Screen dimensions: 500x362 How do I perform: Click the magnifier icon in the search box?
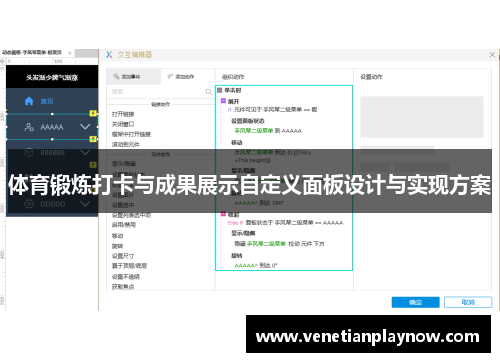click(x=209, y=92)
